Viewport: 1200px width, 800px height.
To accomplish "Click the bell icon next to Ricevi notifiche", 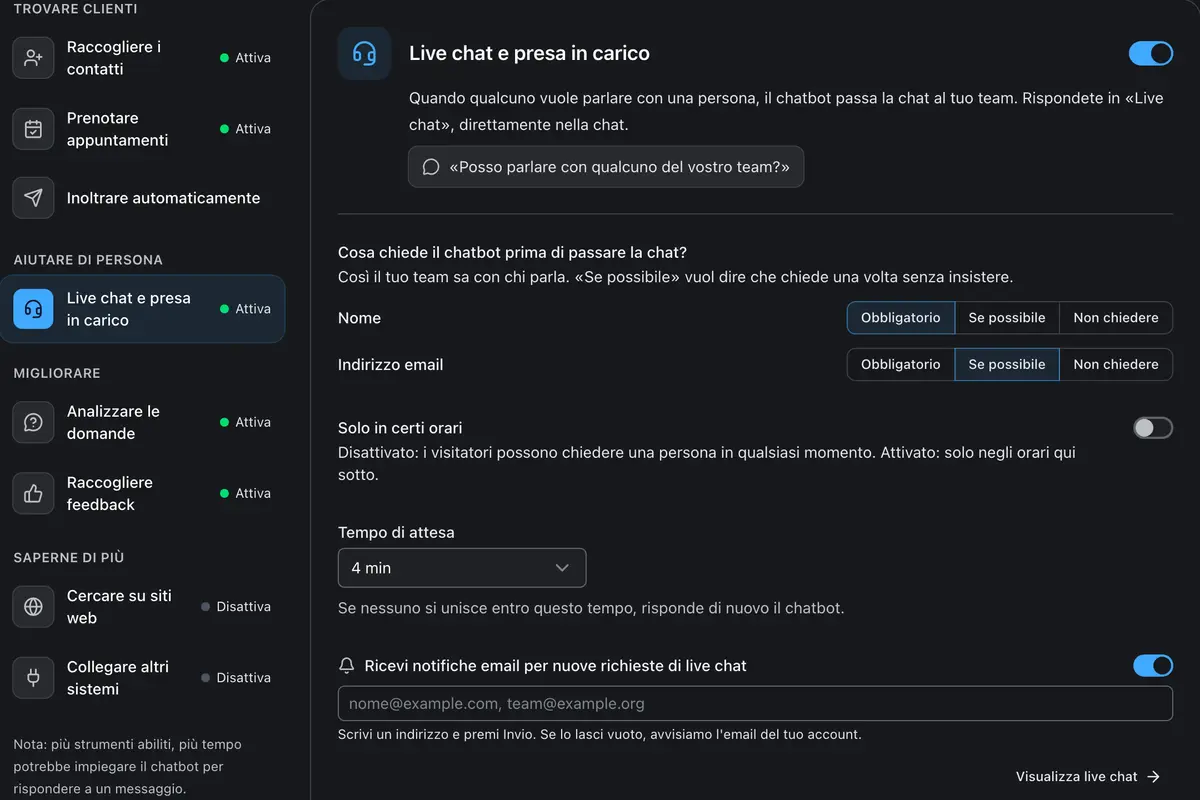I will point(347,666).
